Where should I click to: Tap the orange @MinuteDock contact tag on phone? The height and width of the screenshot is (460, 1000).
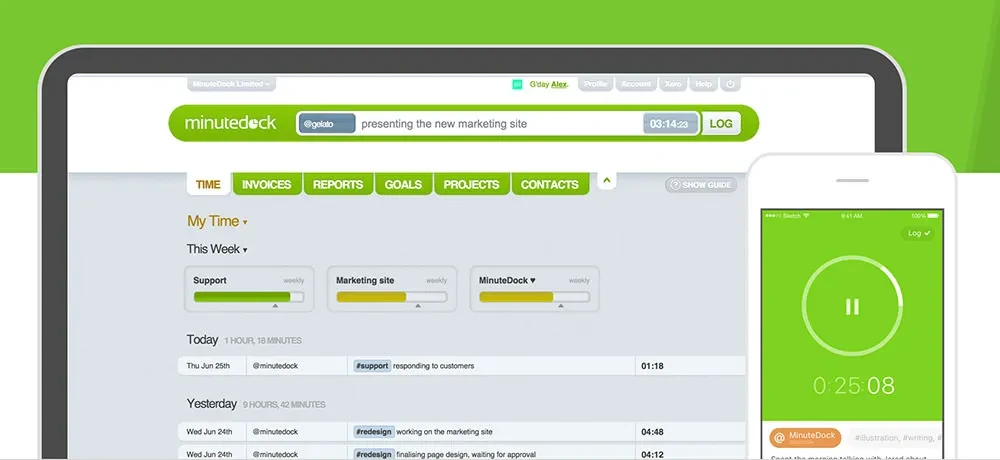click(x=805, y=438)
